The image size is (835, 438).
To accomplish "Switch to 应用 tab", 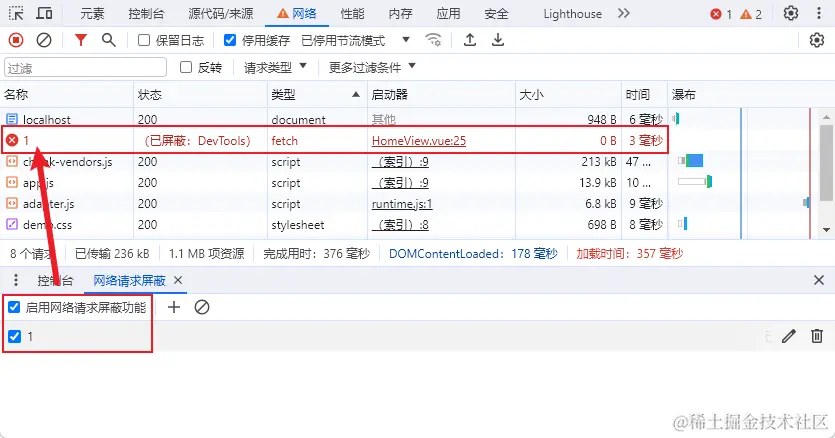I will [x=448, y=14].
